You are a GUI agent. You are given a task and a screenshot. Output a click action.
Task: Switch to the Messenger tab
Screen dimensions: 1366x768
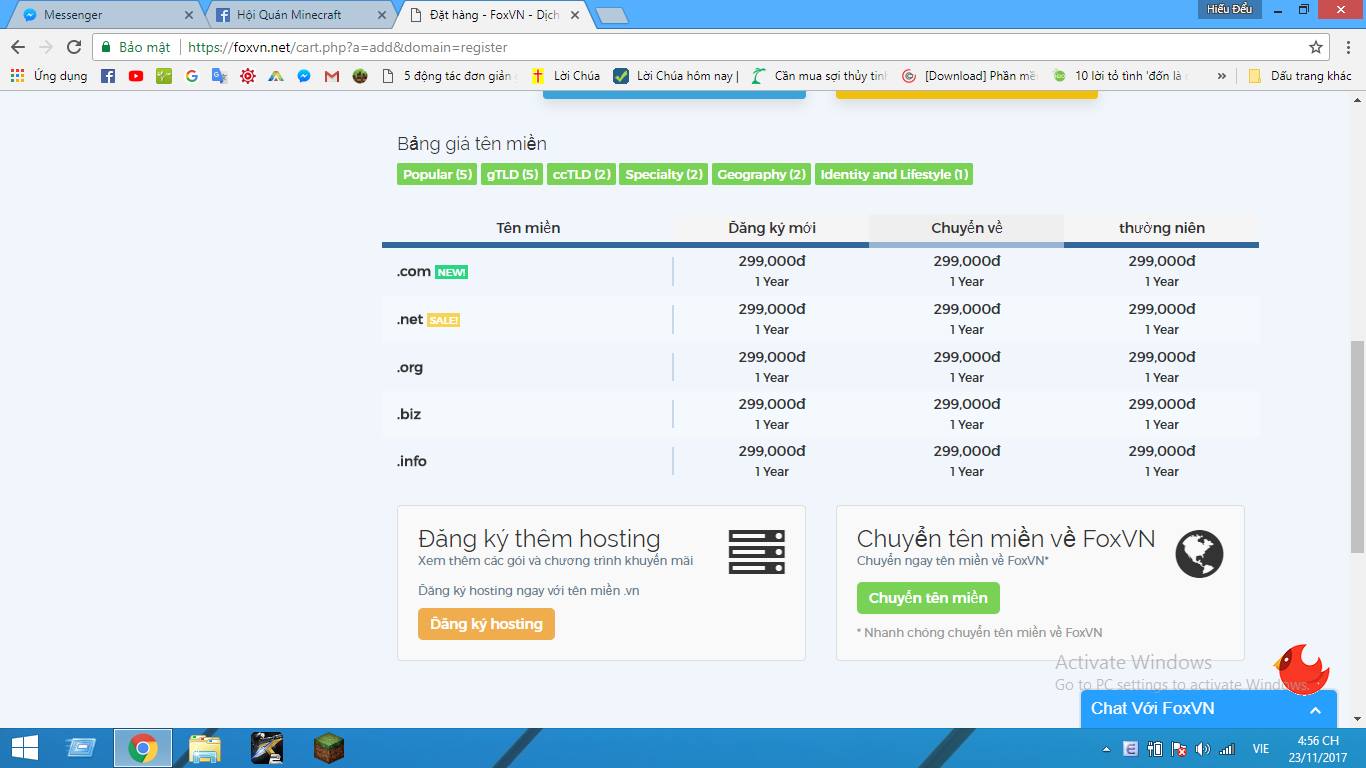tap(107, 15)
